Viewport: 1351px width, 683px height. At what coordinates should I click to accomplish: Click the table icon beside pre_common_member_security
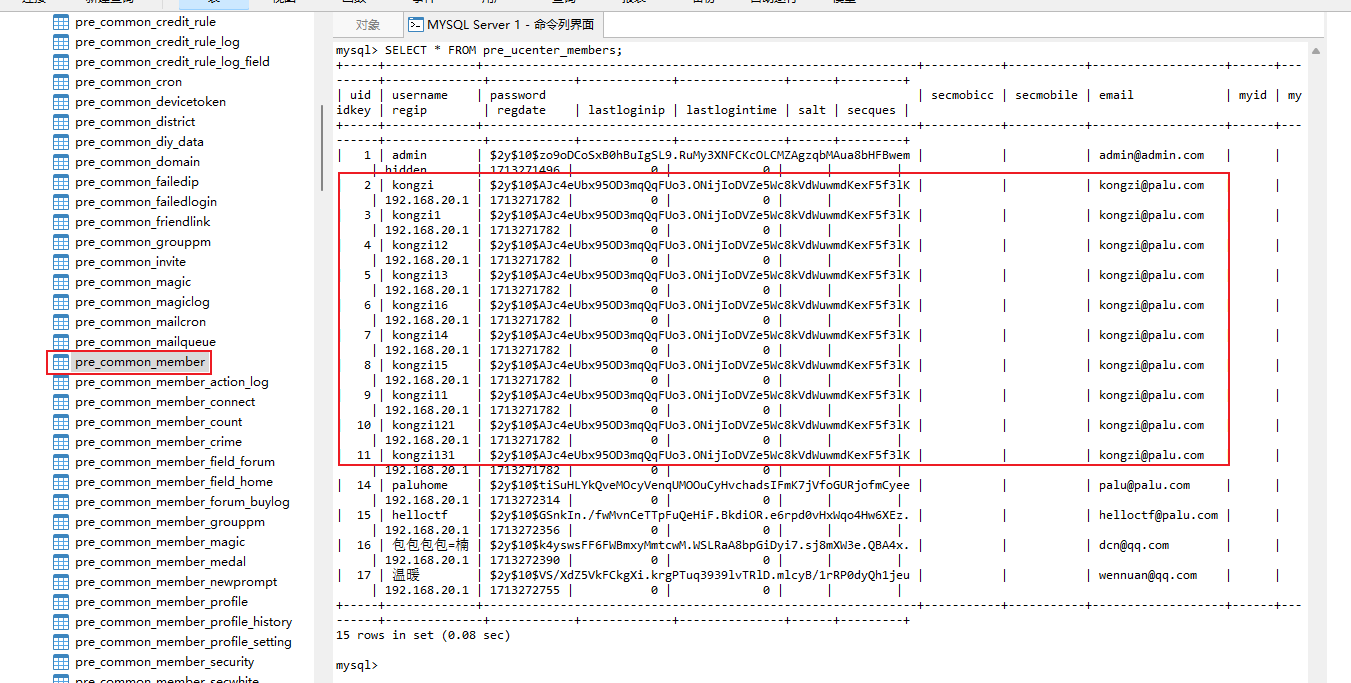[x=60, y=662]
